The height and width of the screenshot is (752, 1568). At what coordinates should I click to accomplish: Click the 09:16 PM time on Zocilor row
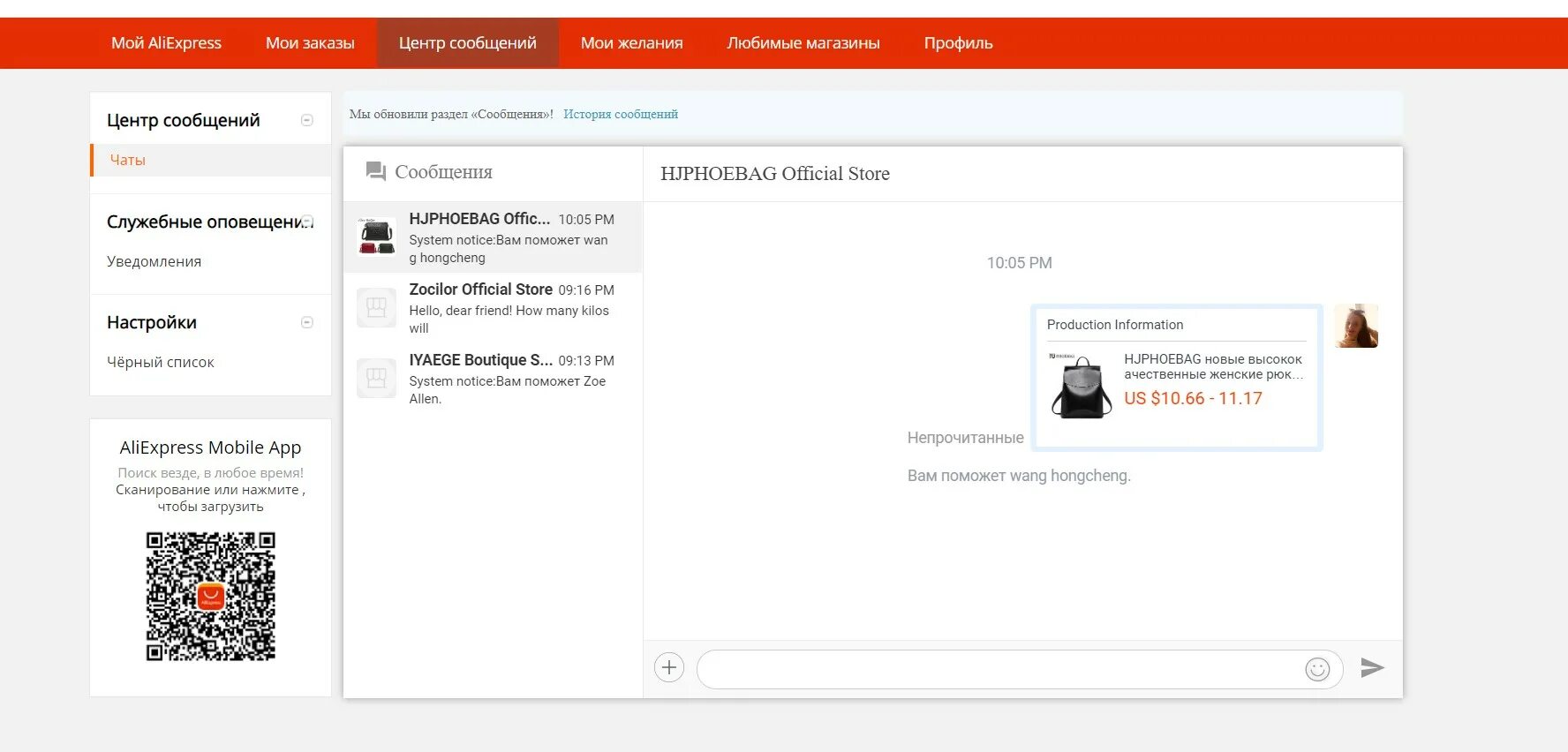click(586, 290)
